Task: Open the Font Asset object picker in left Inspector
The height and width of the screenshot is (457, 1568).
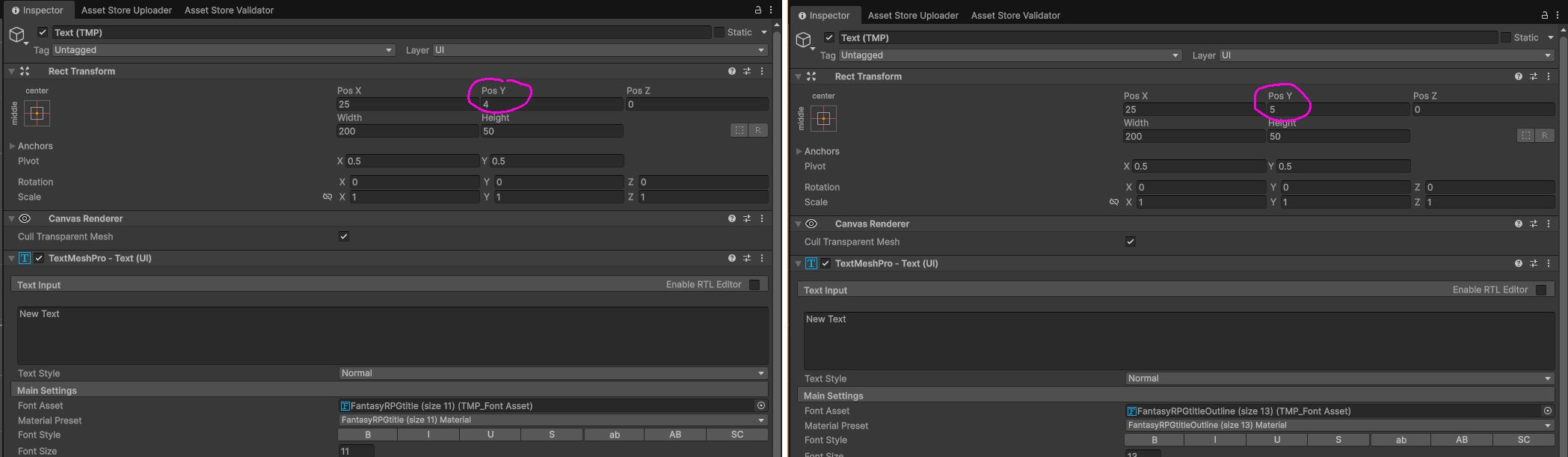Action: coord(760,405)
